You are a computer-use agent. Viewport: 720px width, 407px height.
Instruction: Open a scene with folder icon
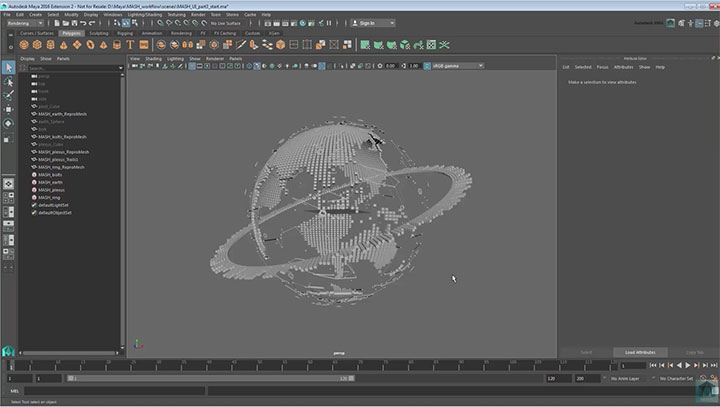pyautogui.click(x=66, y=23)
